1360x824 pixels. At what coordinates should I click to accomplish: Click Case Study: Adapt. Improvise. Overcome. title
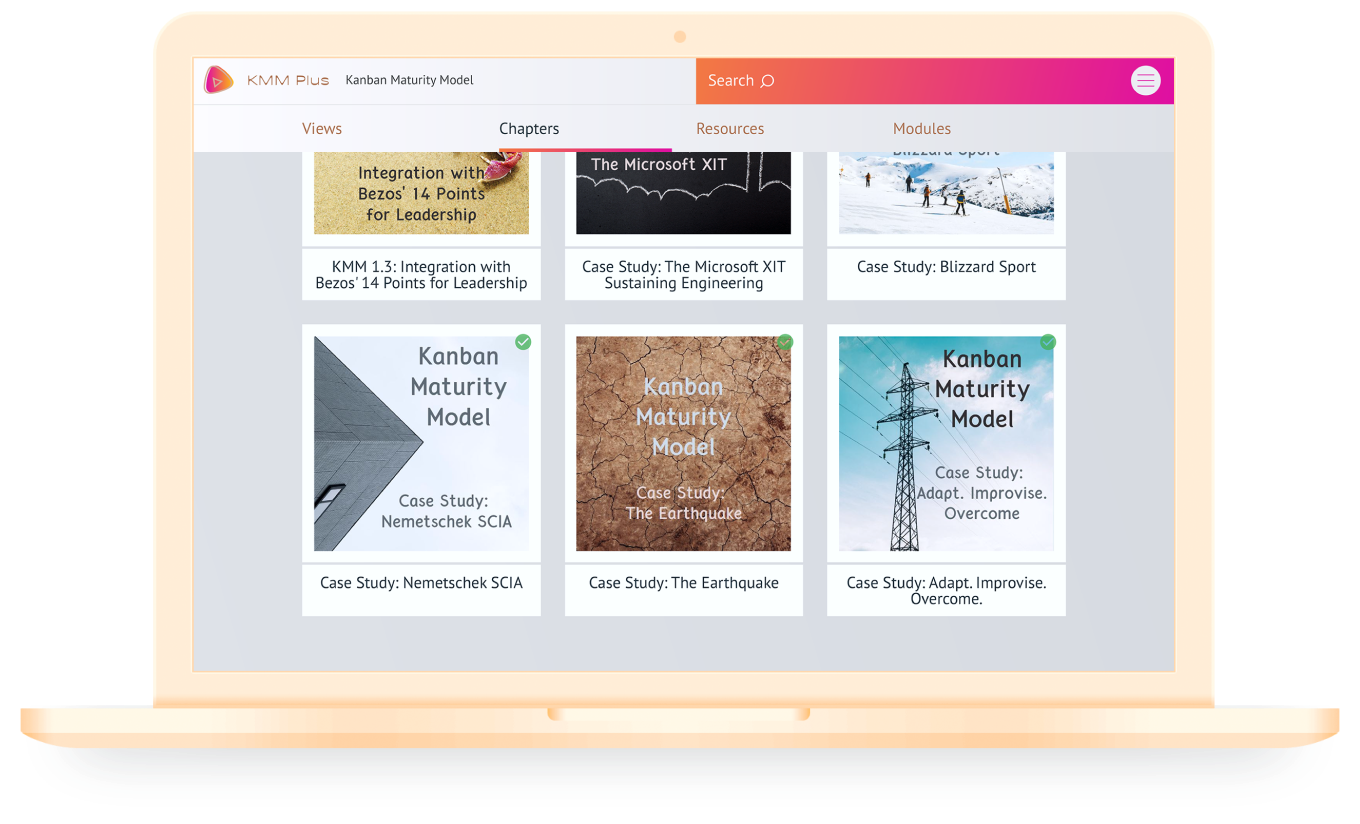pyautogui.click(x=946, y=591)
